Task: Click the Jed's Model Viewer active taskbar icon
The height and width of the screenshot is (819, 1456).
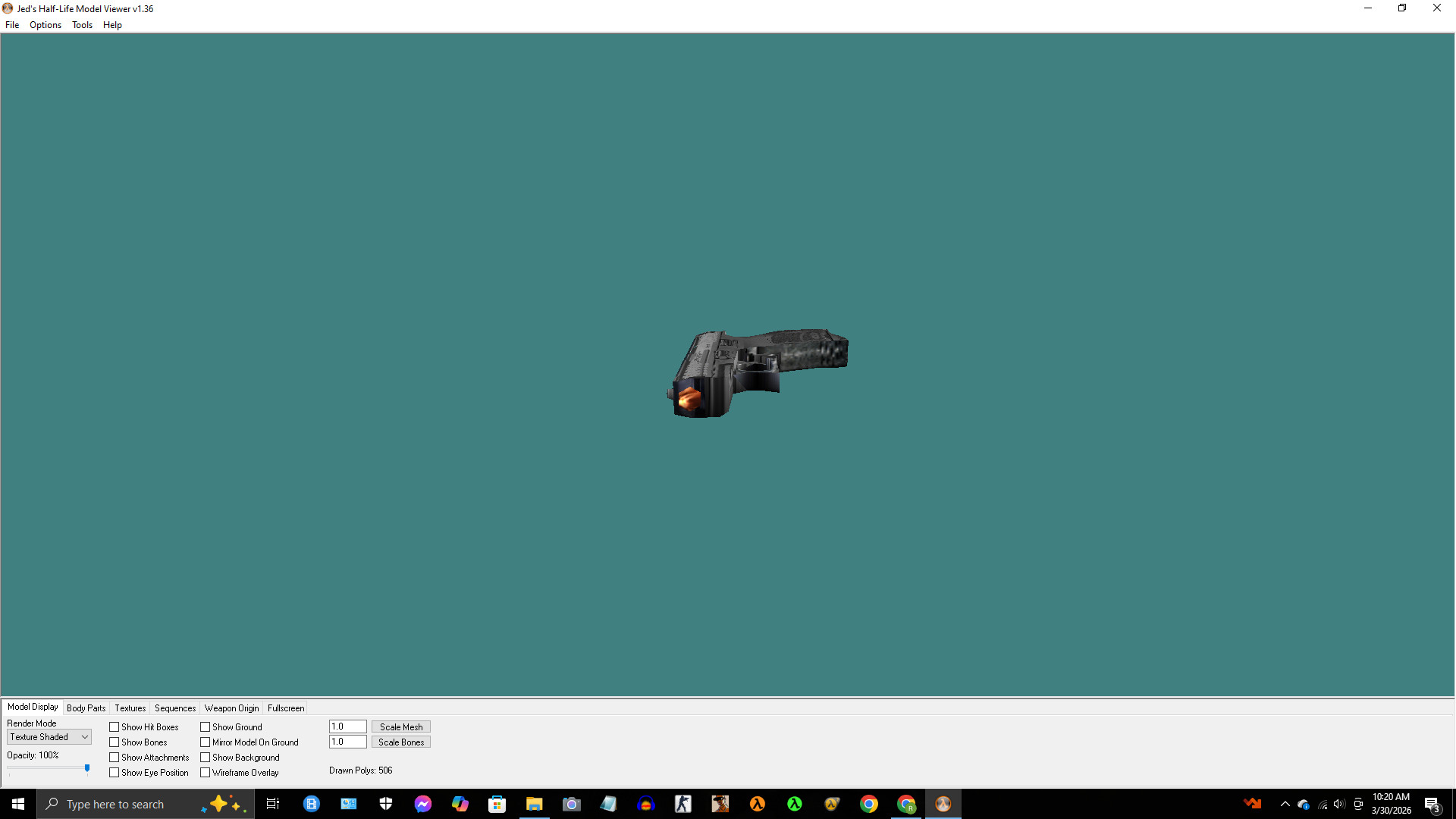Action: (x=943, y=804)
